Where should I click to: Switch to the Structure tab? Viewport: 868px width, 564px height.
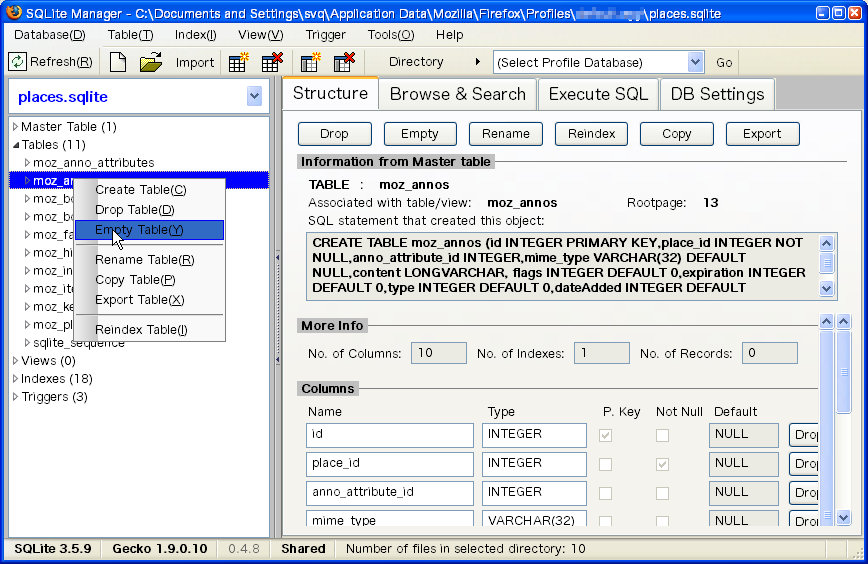tap(330, 93)
